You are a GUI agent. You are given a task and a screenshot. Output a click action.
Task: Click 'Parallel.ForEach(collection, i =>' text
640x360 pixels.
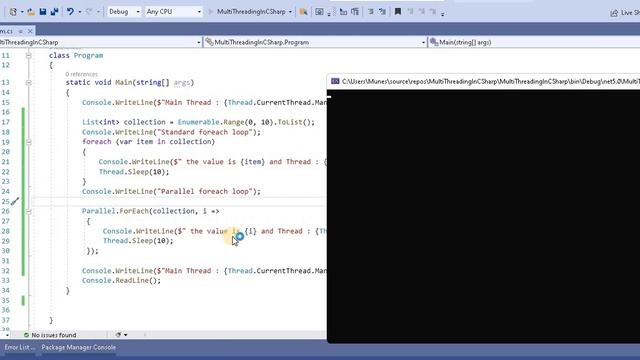151,211
